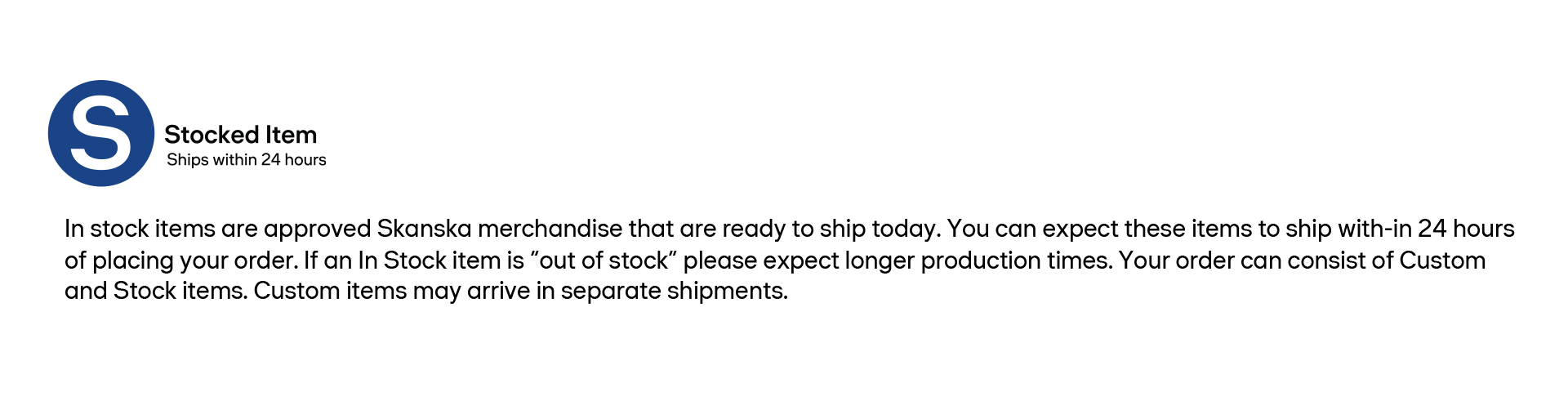The width and height of the screenshot is (1568, 414).
Task: Click 'In stock items are' opening words
Action: coord(161,229)
